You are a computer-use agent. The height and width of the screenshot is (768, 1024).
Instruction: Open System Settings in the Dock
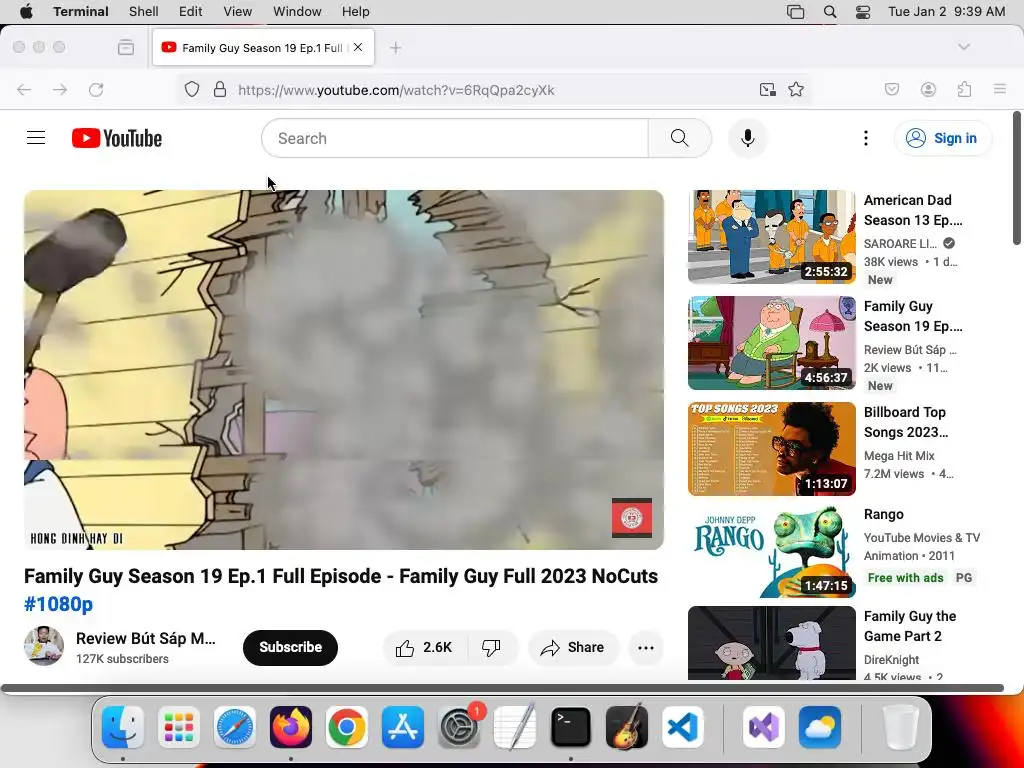(459, 726)
